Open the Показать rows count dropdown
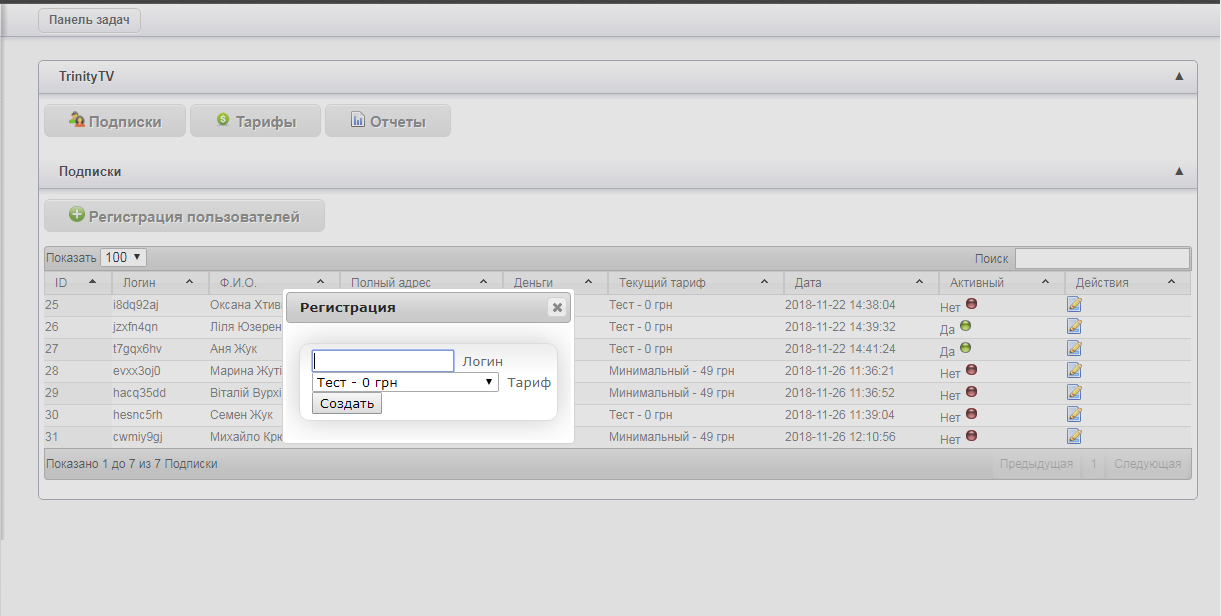Image resolution: width=1221 pixels, height=616 pixels. point(124,257)
